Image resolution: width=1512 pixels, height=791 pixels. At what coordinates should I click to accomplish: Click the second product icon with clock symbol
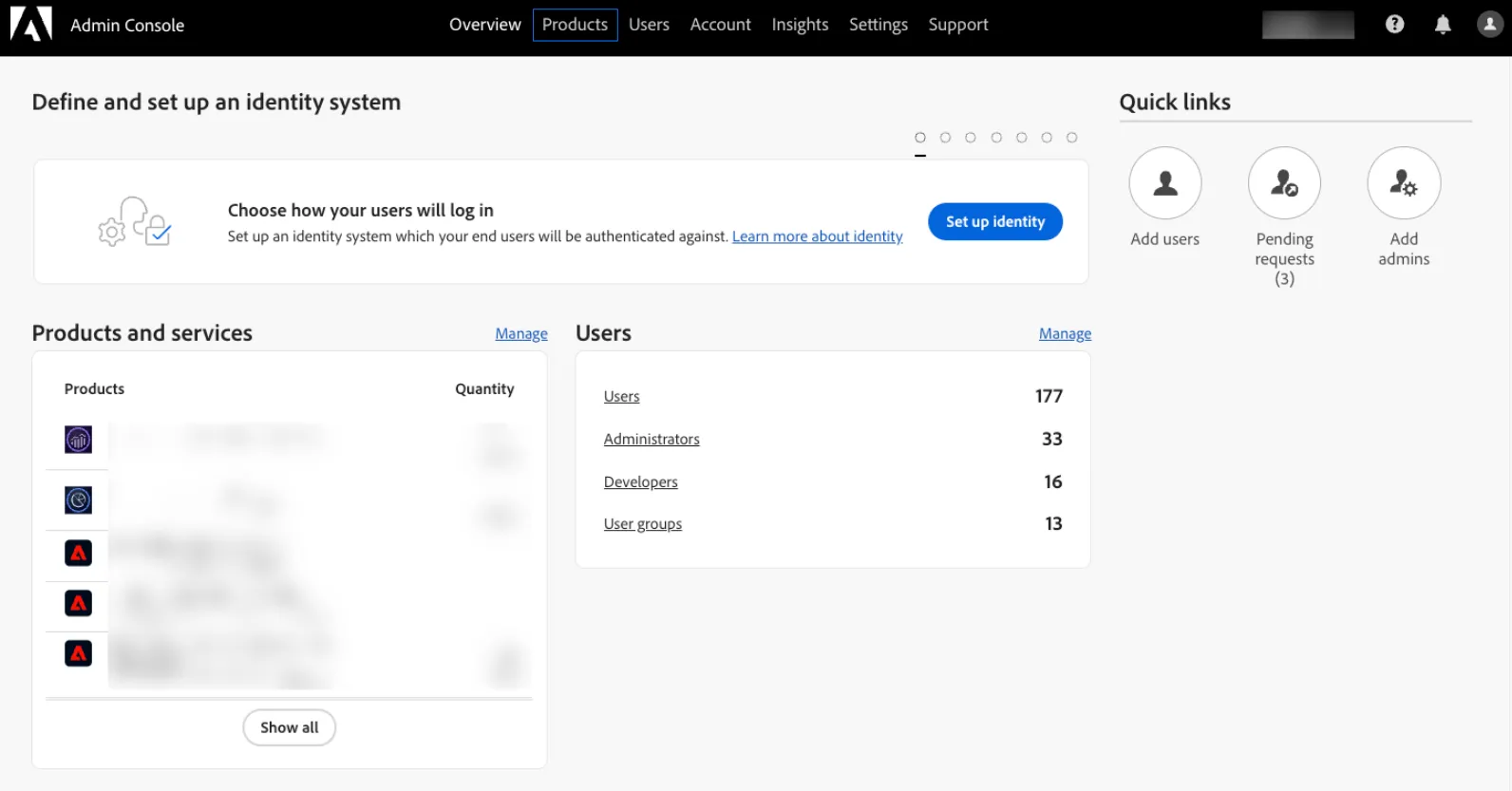(x=79, y=499)
